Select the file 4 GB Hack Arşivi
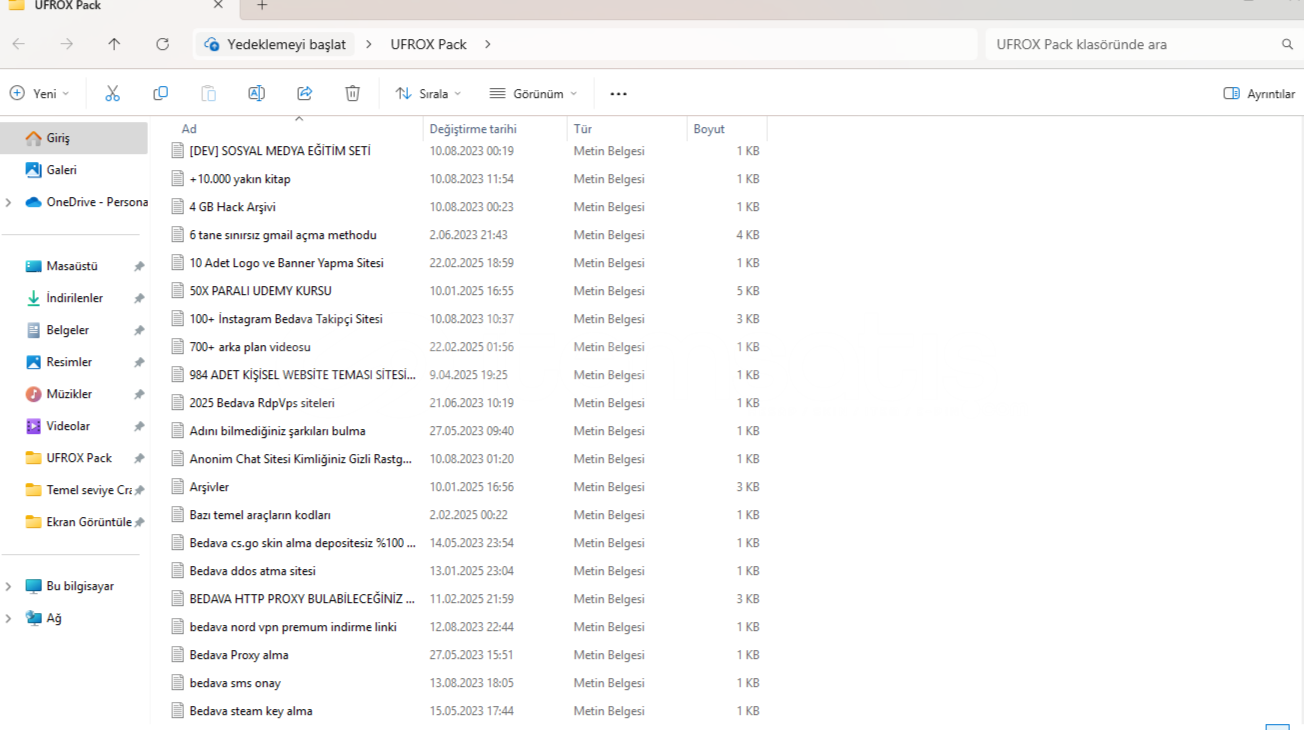This screenshot has width=1304, height=730. [232, 207]
